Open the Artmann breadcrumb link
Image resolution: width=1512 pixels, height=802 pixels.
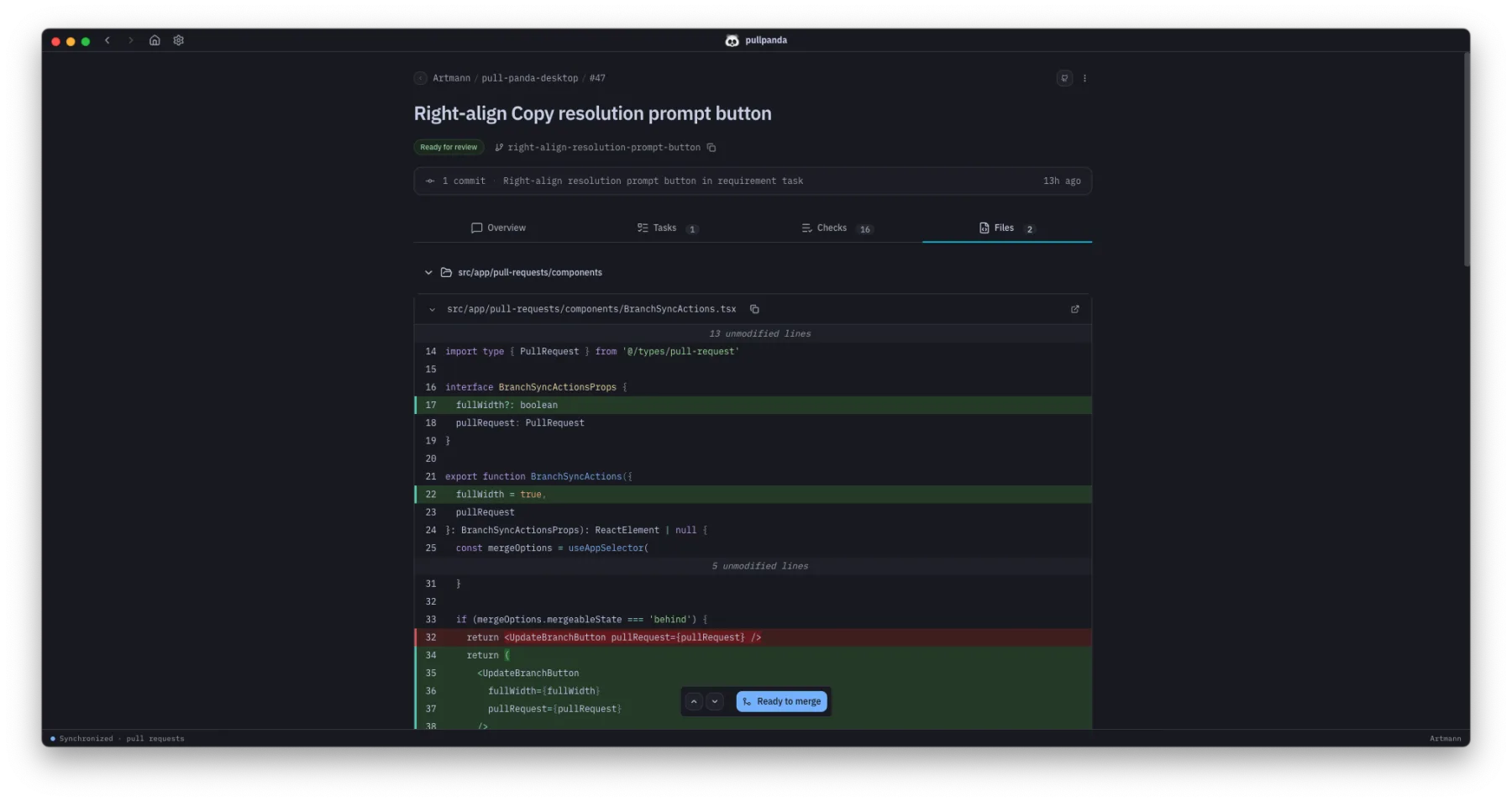point(451,78)
